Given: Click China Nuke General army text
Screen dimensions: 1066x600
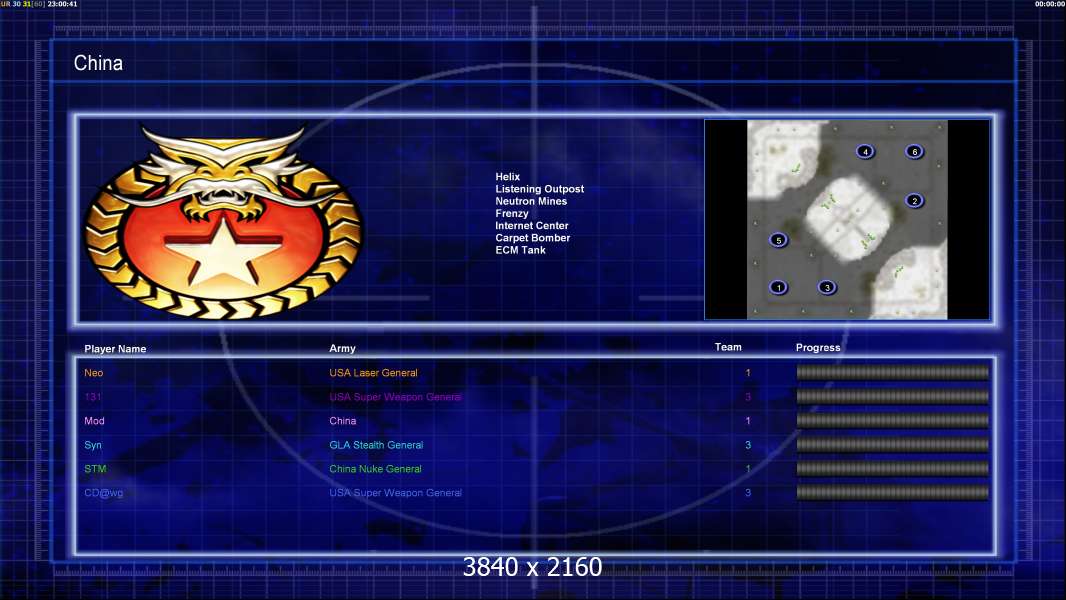Looking at the screenshot, I should tap(375, 469).
